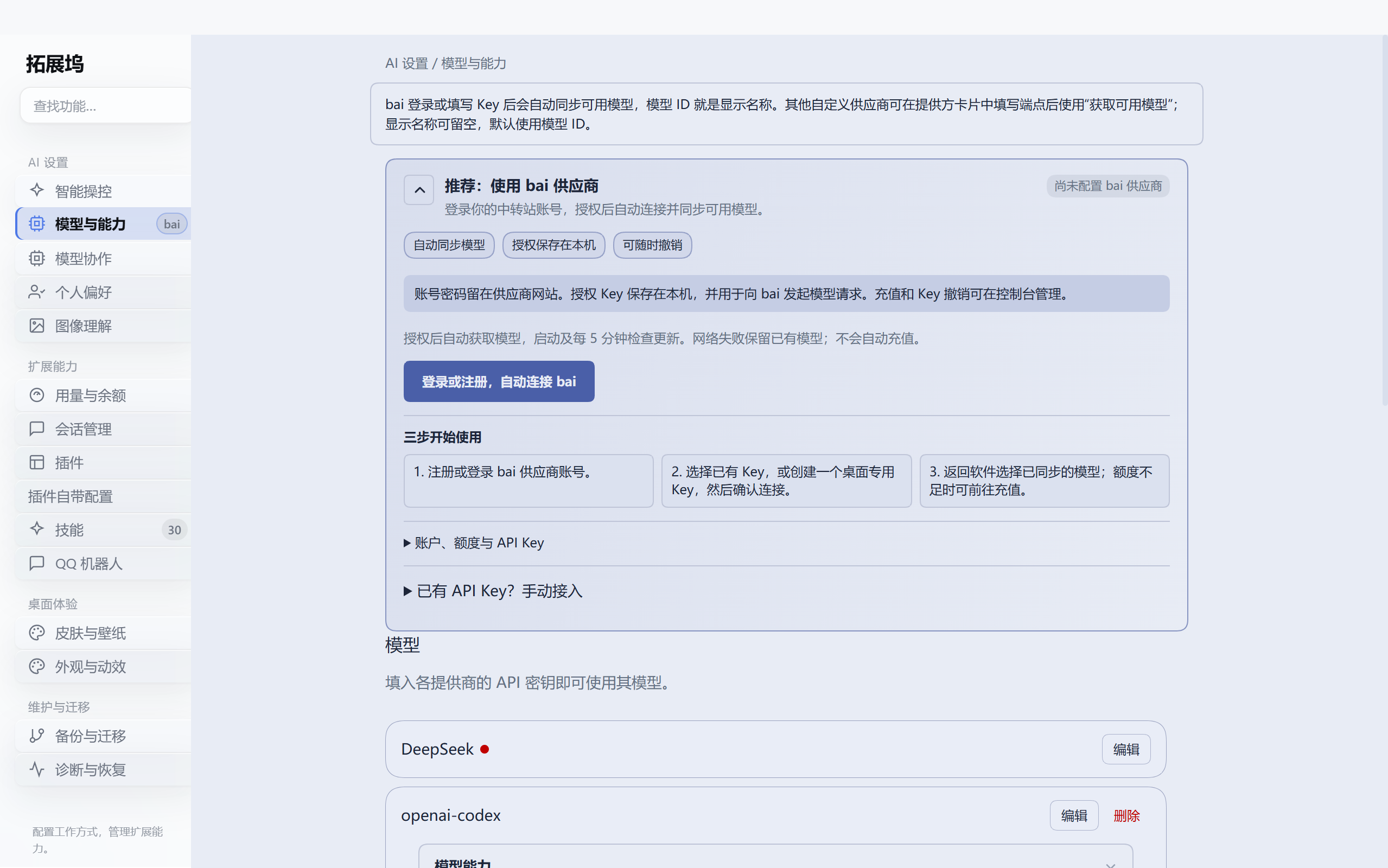This screenshot has height=868, width=1388.
Task: Click step 1 注册或登录 bai 供应商账号 card
Action: (528, 481)
